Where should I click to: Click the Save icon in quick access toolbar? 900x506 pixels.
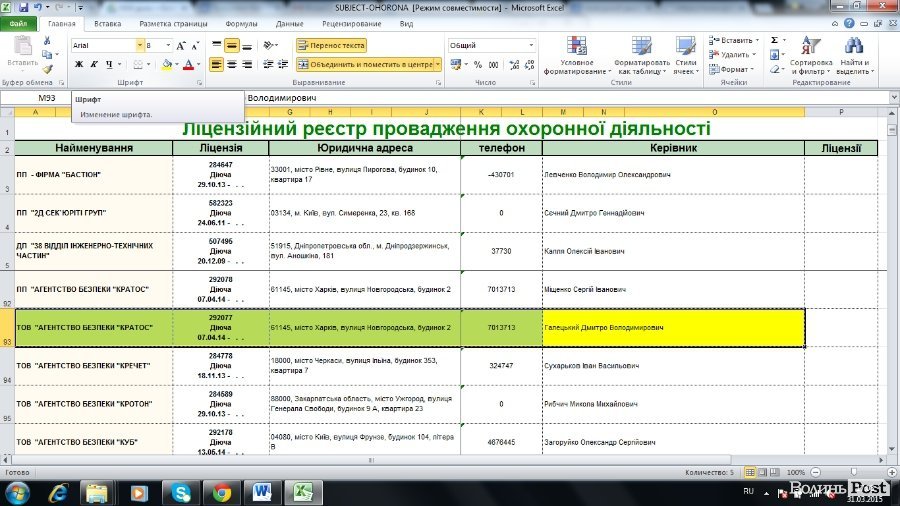click(x=22, y=7)
